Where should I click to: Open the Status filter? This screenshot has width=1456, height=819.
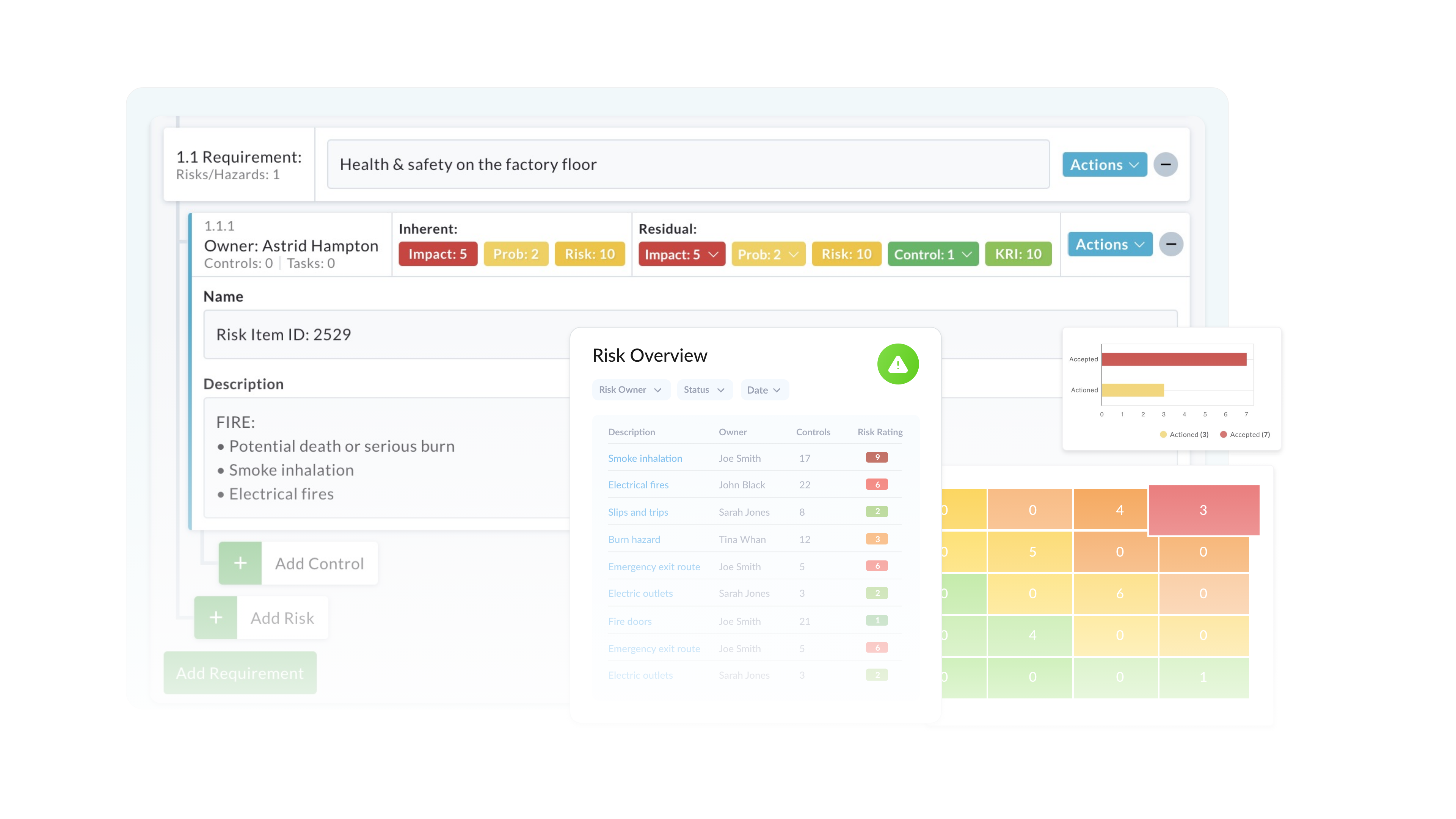(x=704, y=390)
